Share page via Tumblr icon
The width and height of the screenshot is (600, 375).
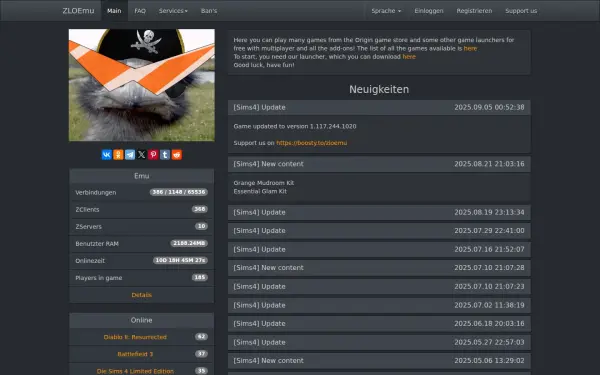(x=165, y=155)
